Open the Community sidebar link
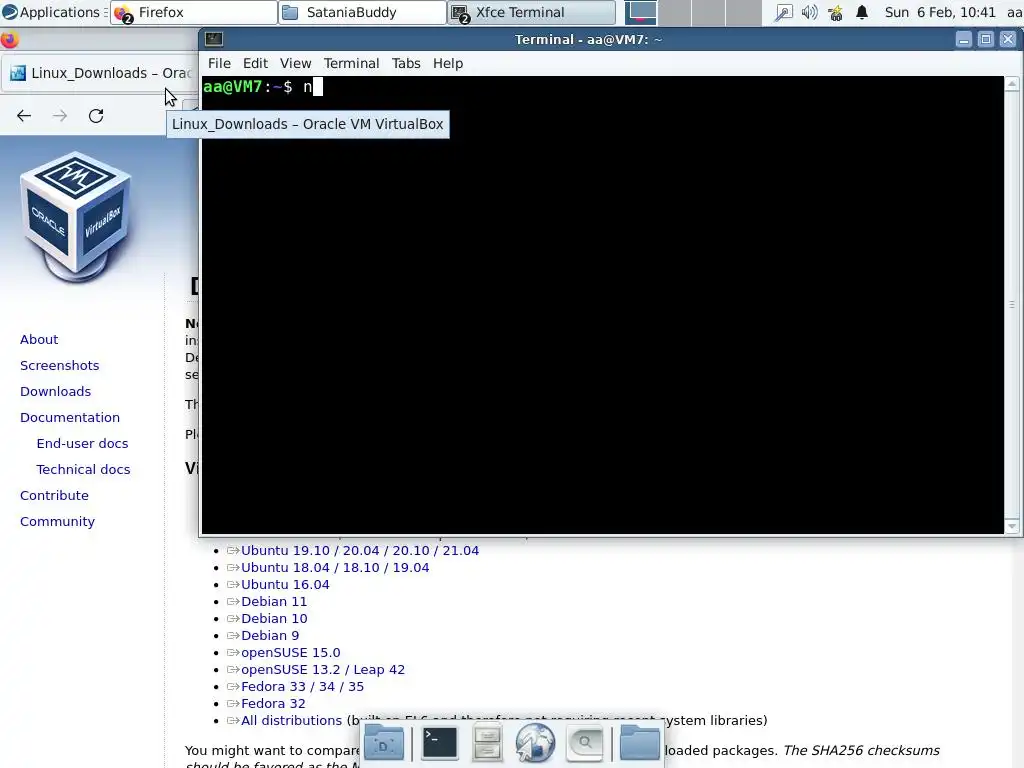The width and height of the screenshot is (1024, 768). tap(57, 522)
